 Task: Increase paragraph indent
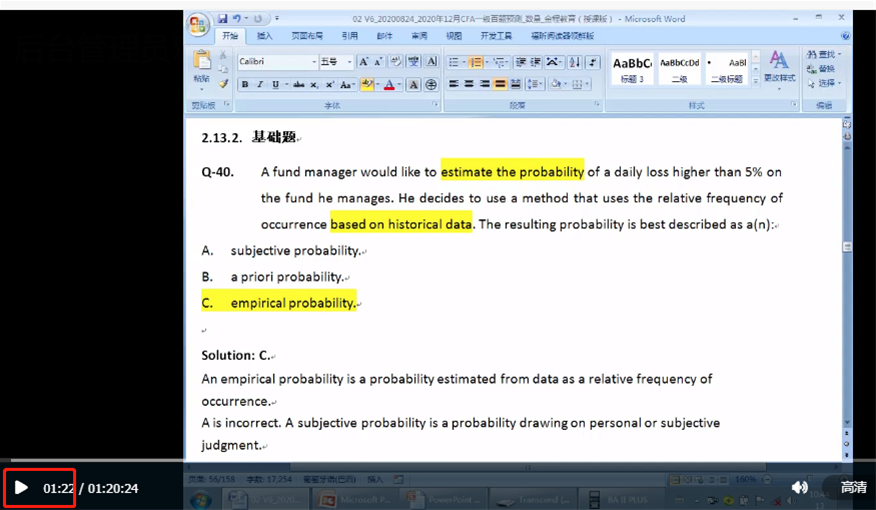[x=535, y=61]
